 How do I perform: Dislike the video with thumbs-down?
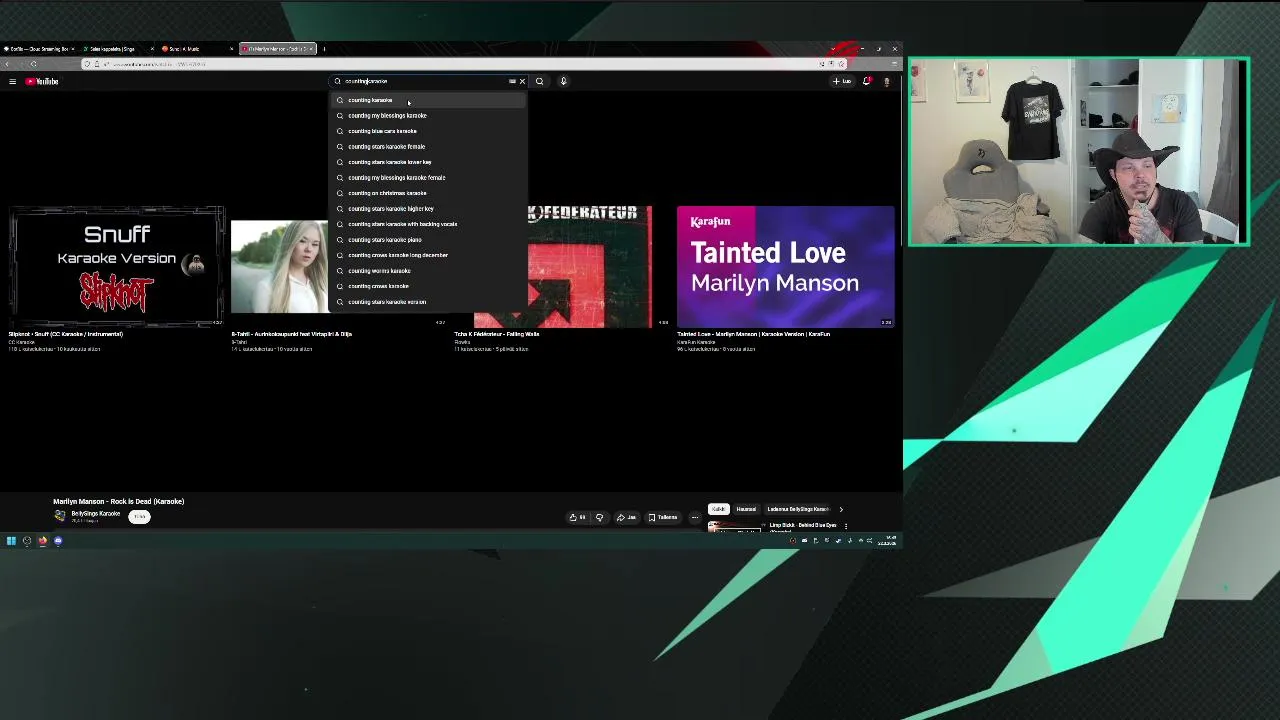click(599, 517)
